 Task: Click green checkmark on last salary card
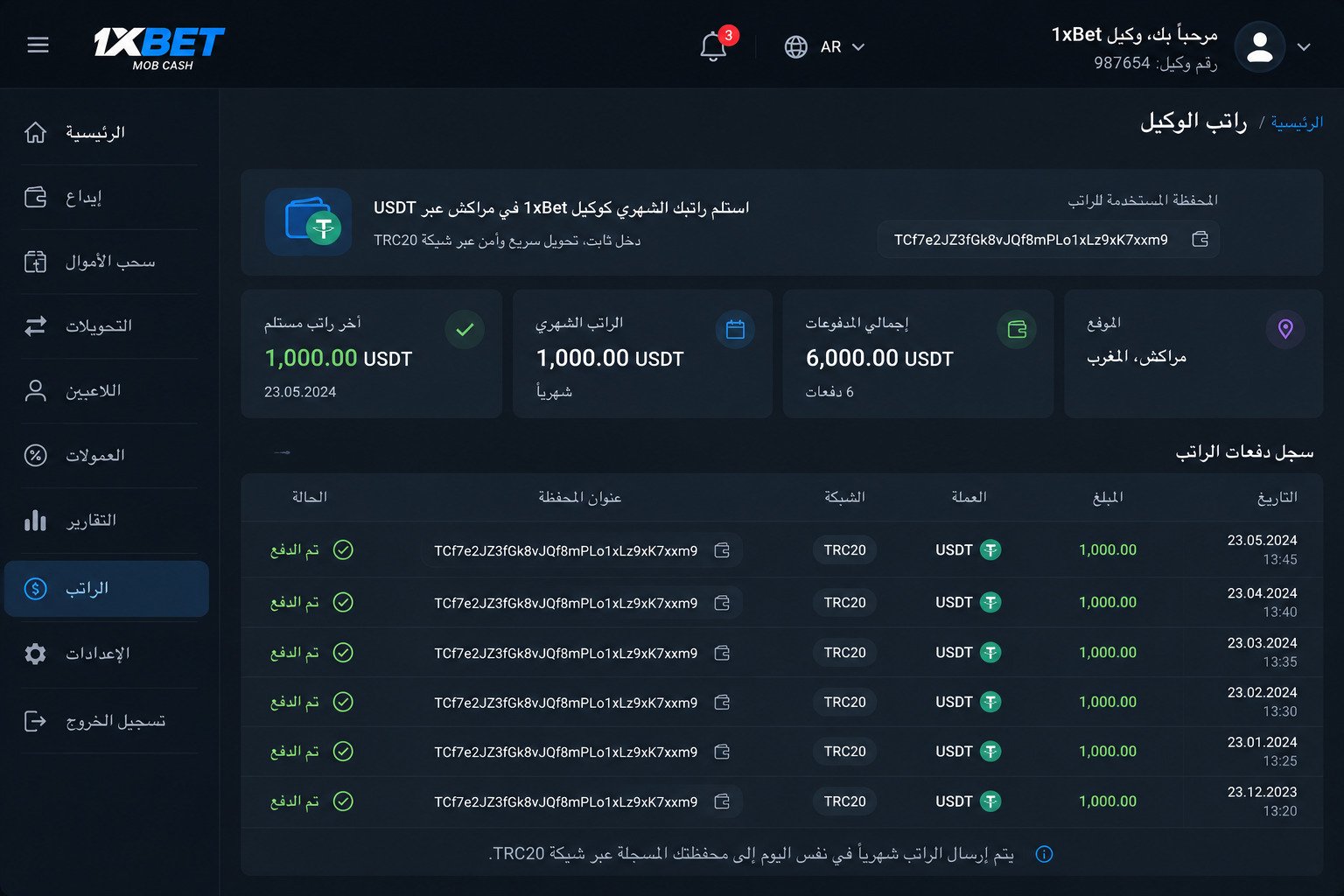(465, 330)
